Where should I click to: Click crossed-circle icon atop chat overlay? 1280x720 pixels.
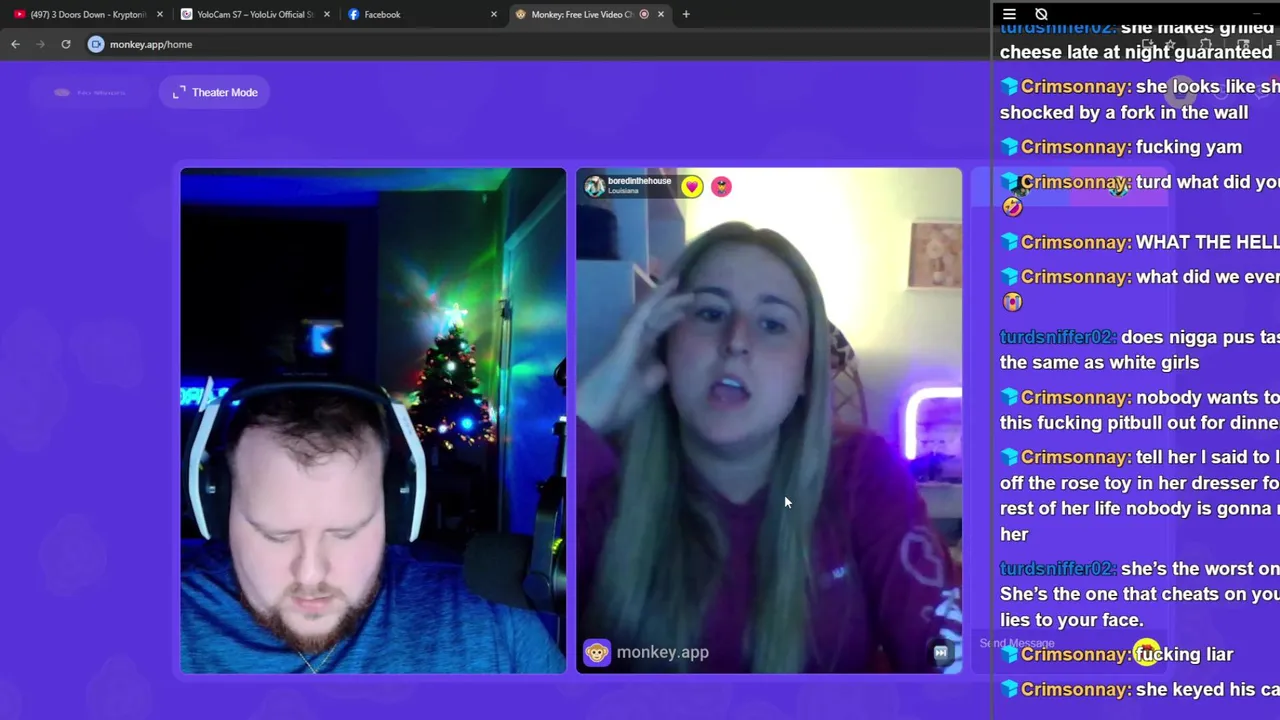click(1041, 14)
